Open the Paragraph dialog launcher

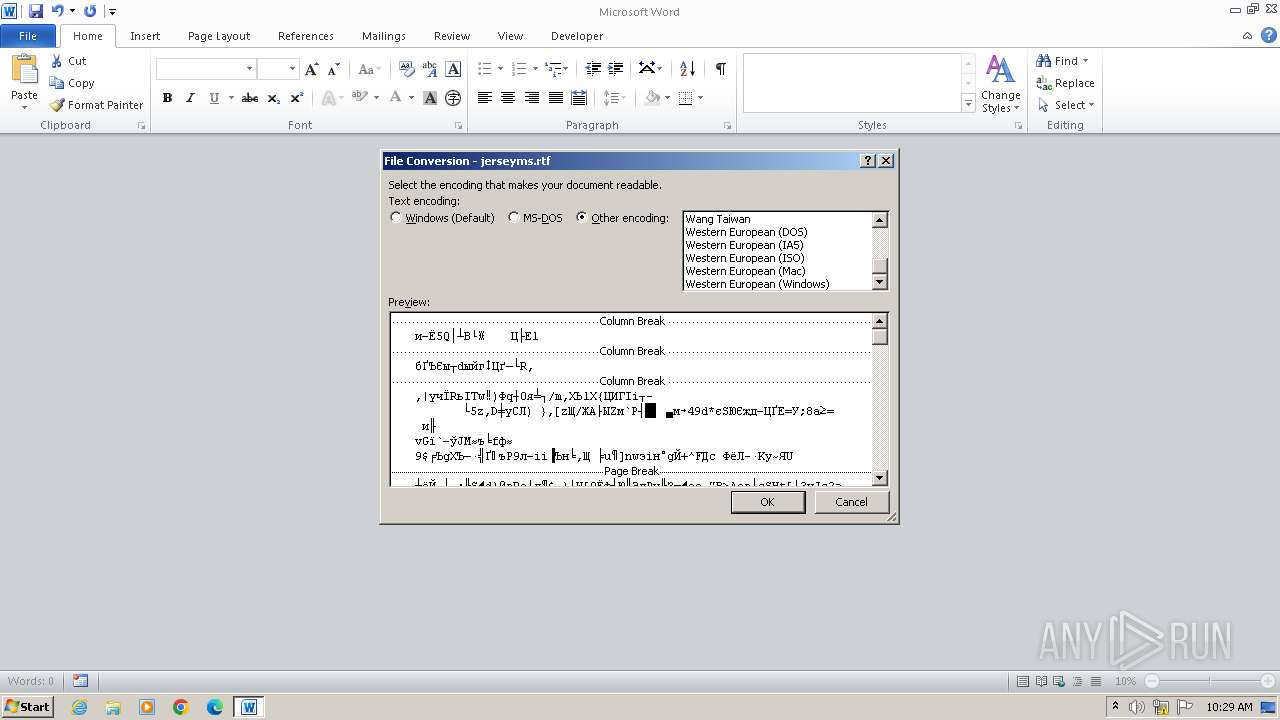tap(727, 126)
